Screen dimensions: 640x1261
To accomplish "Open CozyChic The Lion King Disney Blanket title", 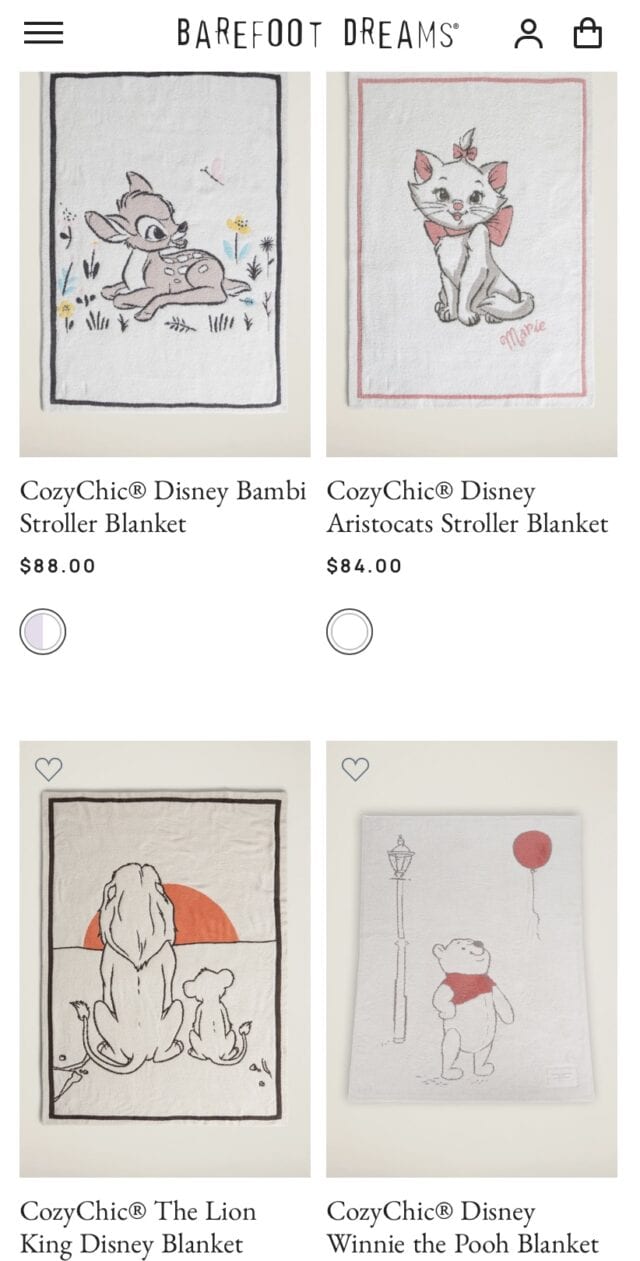I will tap(138, 1228).
